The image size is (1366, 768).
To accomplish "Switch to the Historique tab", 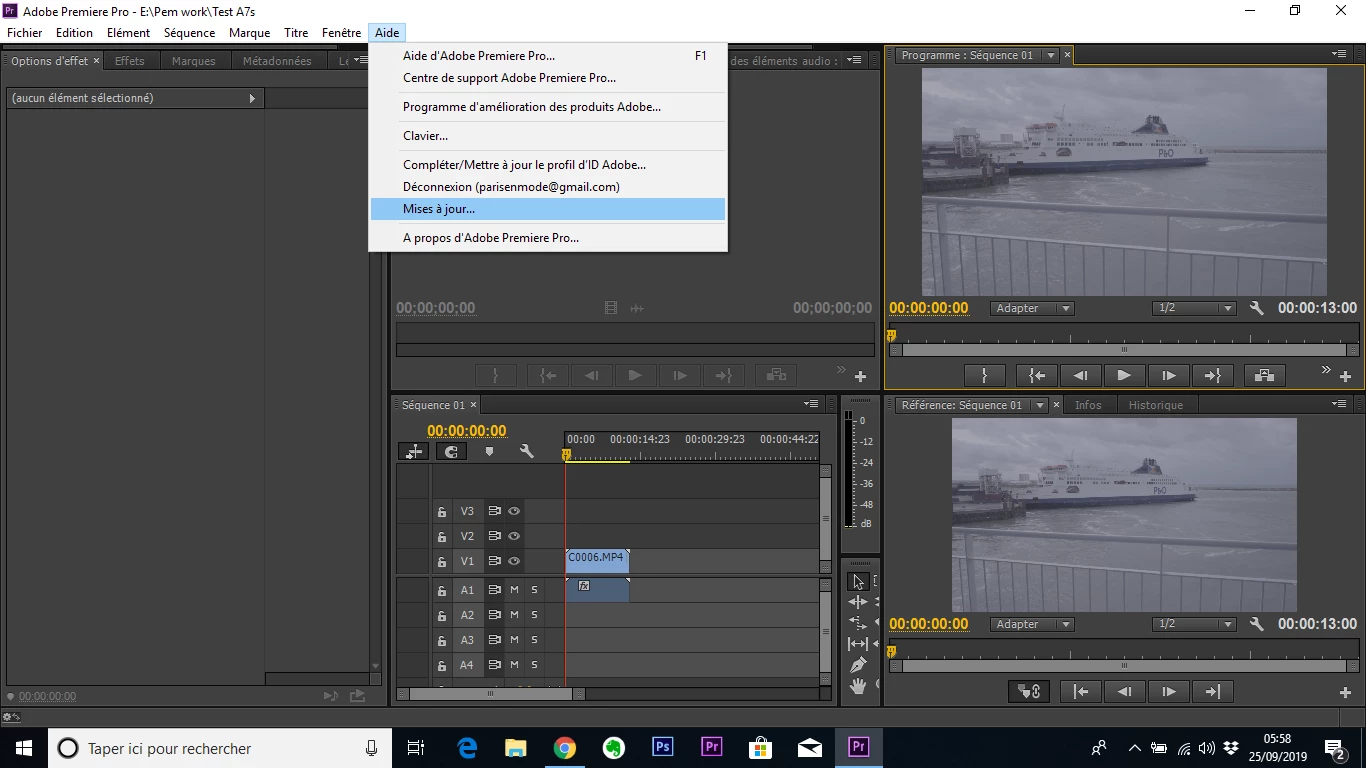I will (x=1156, y=405).
